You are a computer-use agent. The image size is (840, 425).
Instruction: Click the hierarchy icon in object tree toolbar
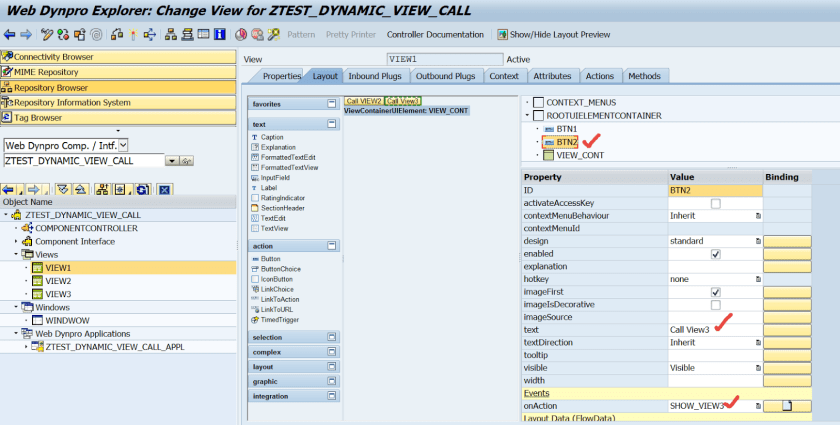click(102, 190)
